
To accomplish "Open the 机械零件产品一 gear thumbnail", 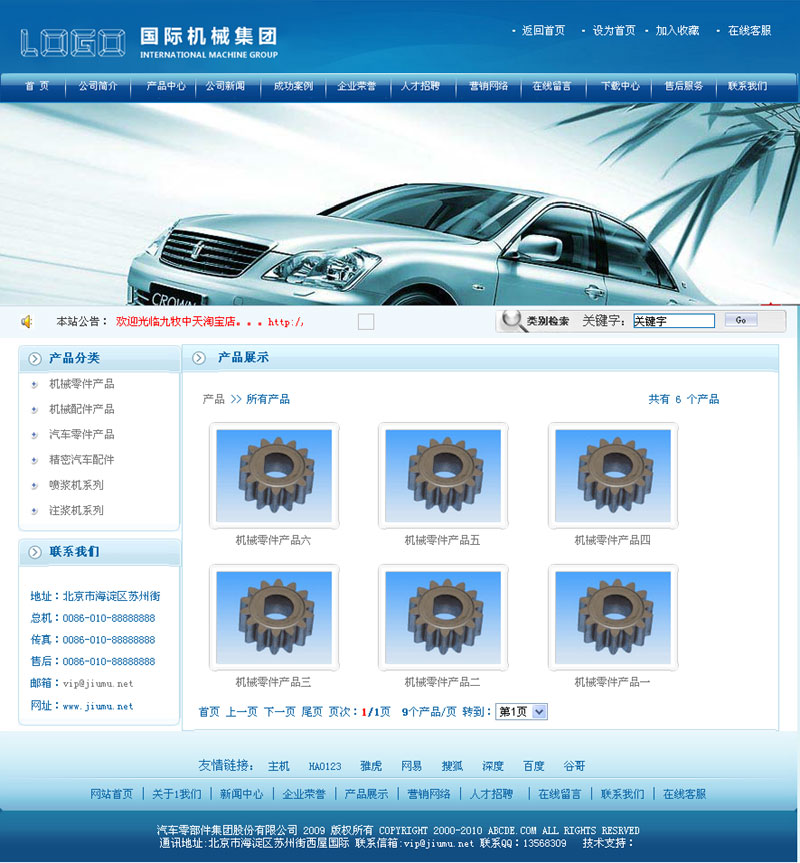I will pos(613,618).
